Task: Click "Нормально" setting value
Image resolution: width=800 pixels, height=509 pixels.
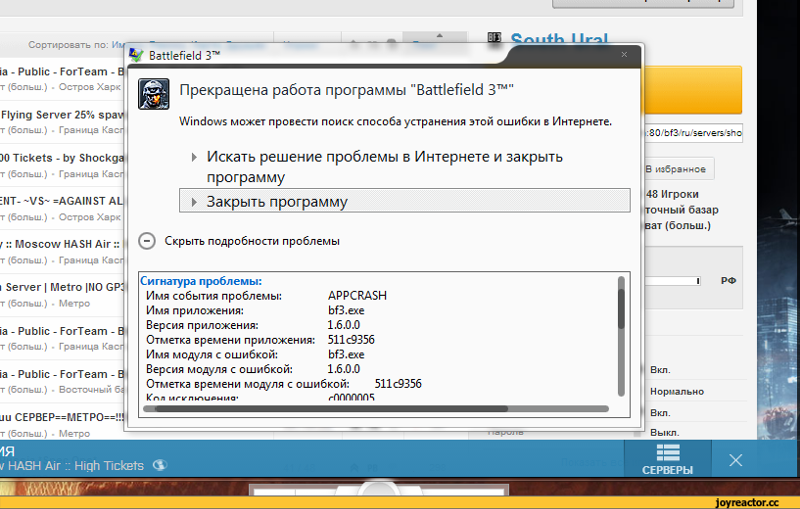Action: tap(677, 392)
